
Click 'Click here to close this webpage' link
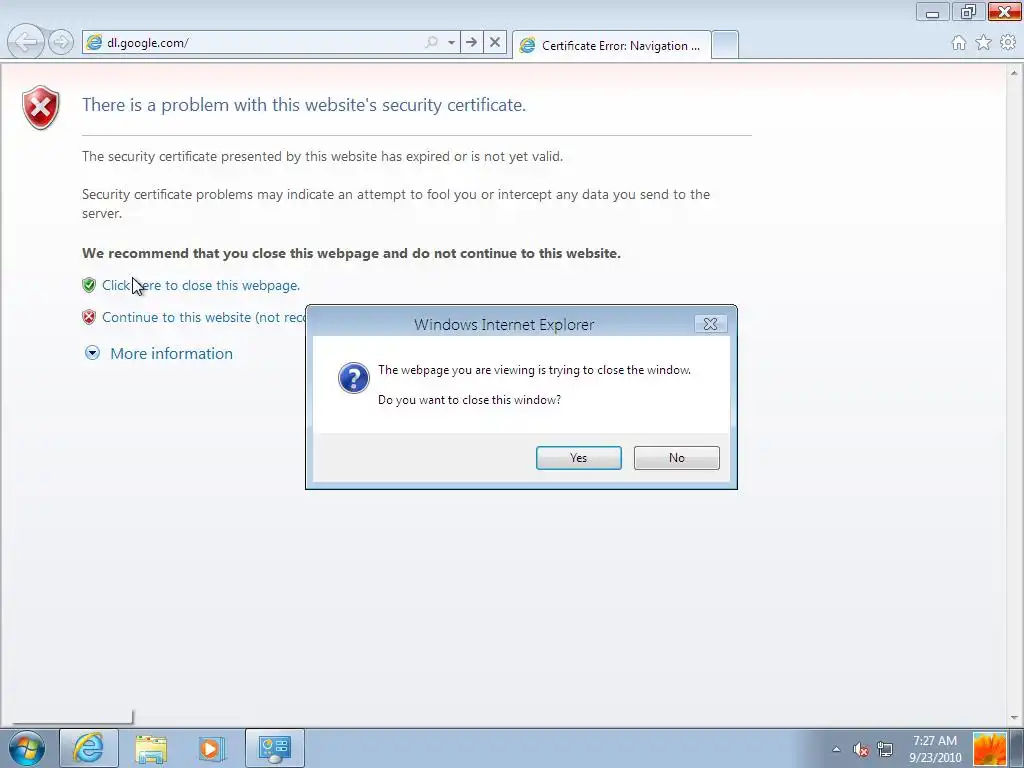(x=200, y=285)
